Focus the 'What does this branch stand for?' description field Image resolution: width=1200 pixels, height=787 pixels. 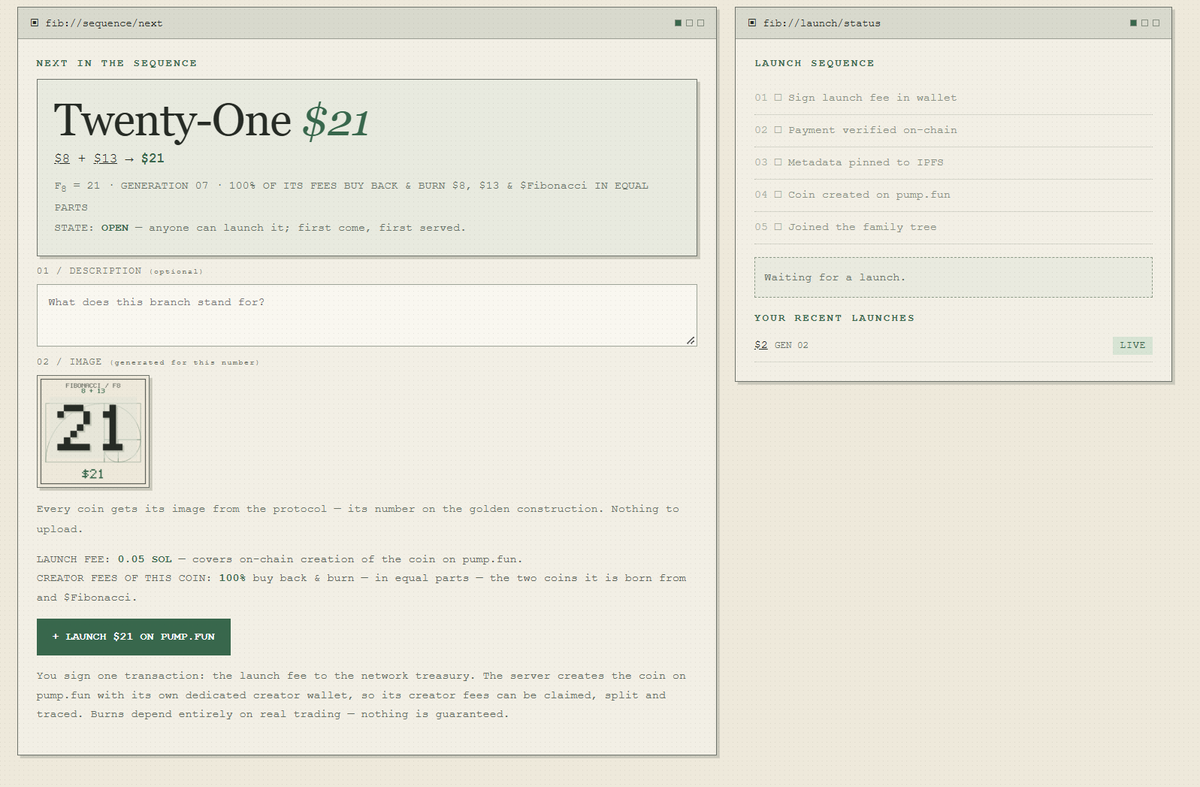coord(367,316)
